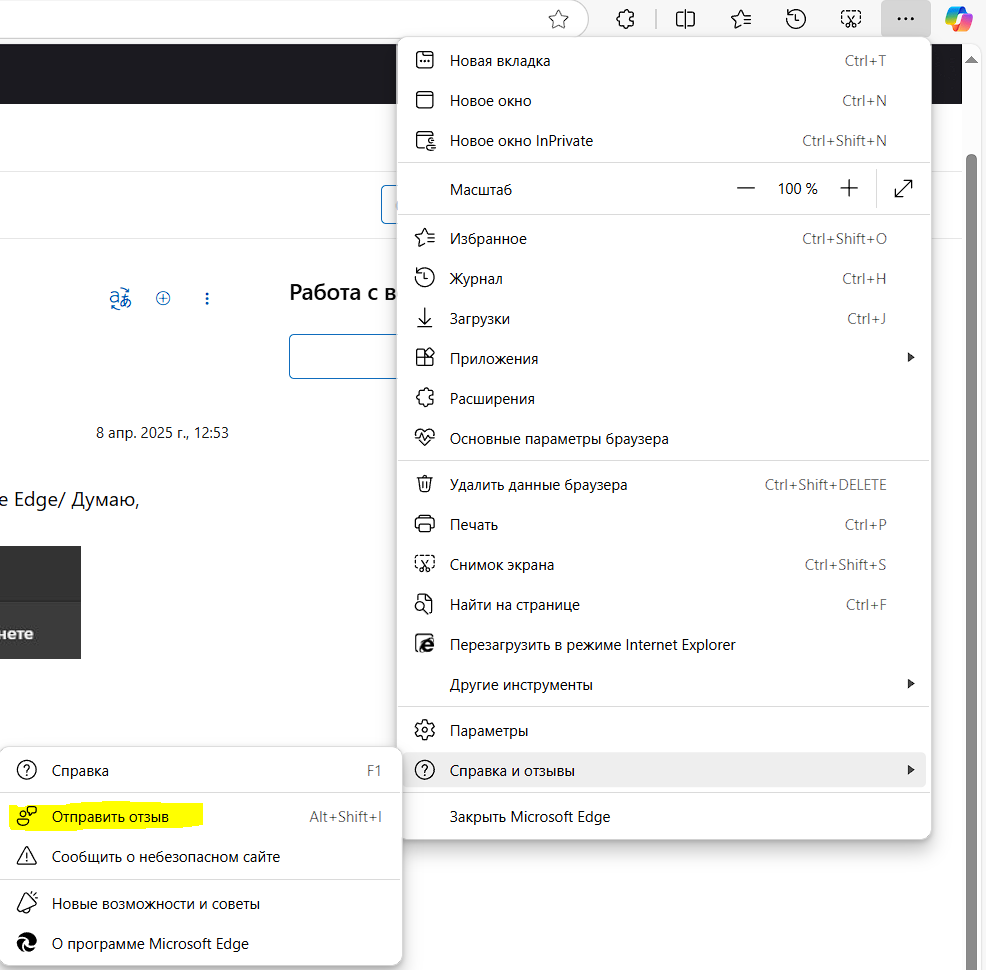
Task: Click the circled plus icon on the page
Action: pos(163,298)
